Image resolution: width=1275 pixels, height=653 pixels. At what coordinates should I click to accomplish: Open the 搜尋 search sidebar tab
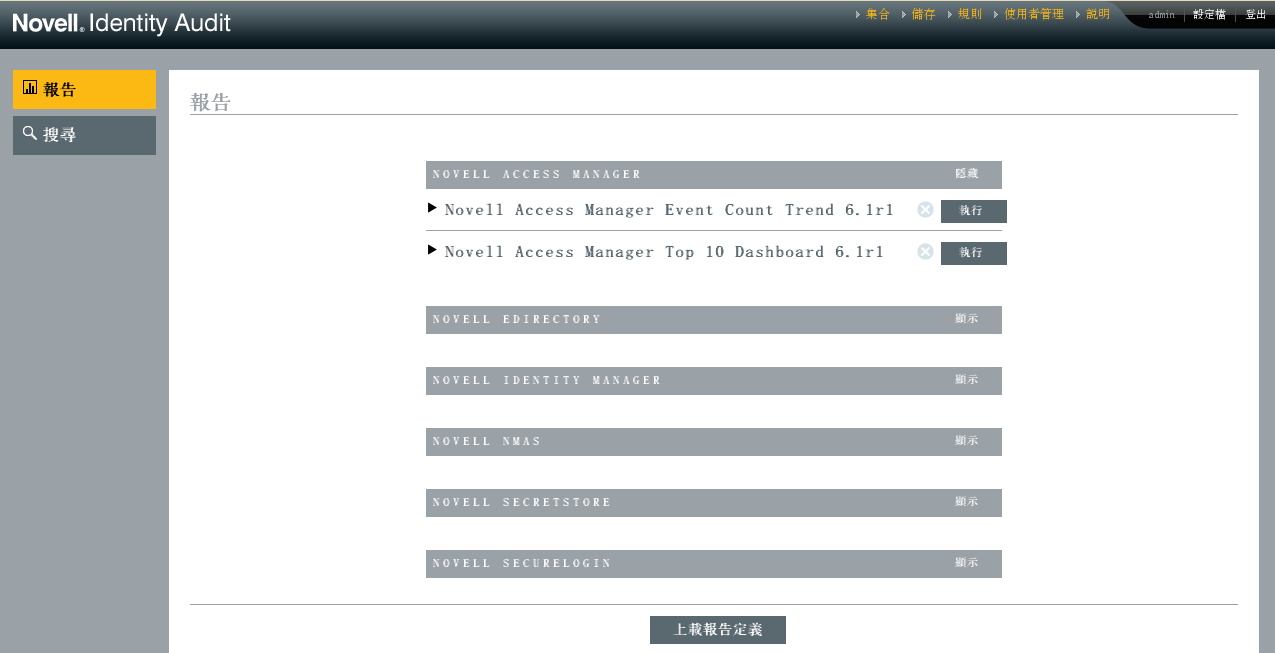(84, 135)
